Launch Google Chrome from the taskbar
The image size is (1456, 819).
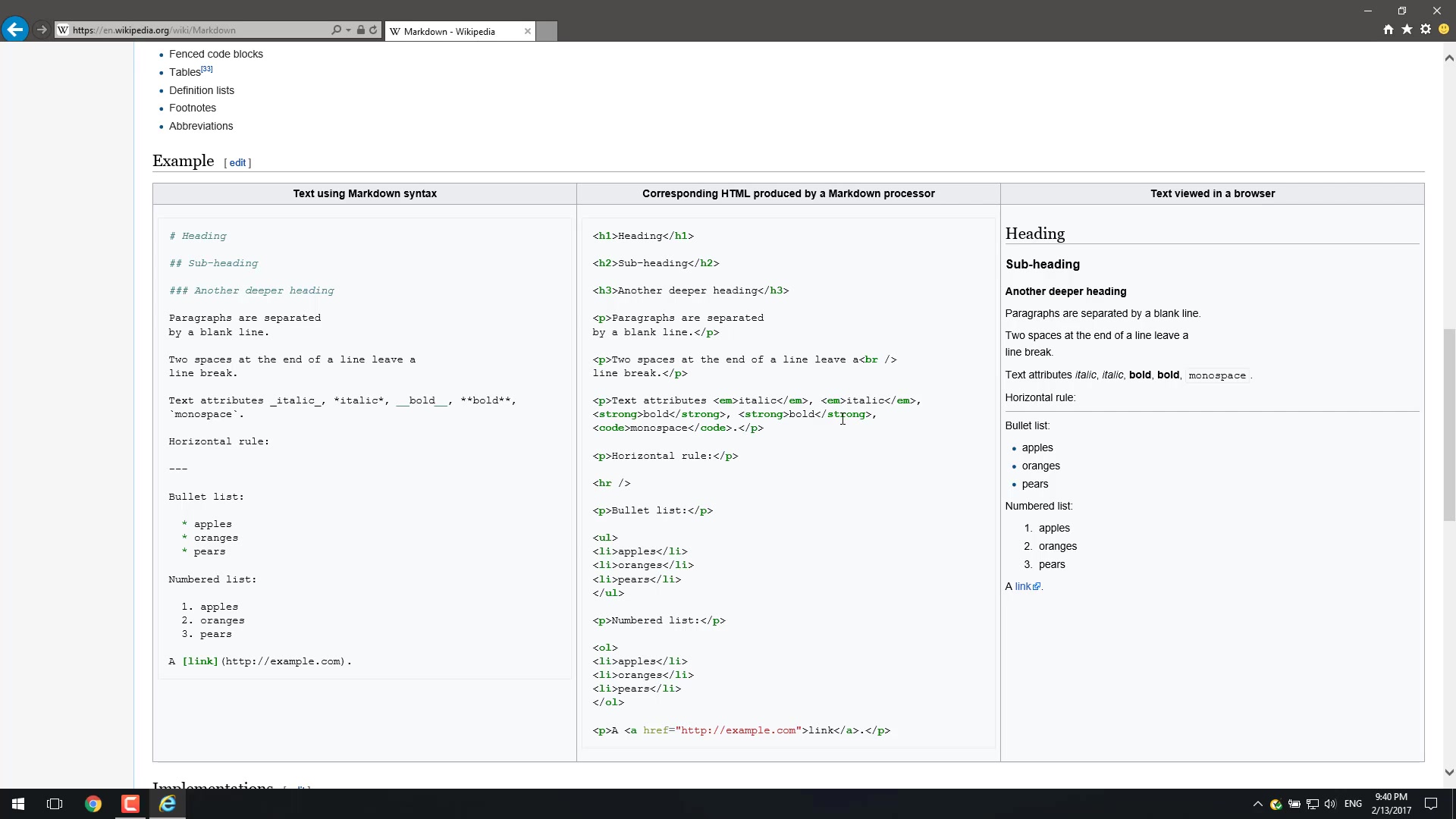(x=93, y=804)
